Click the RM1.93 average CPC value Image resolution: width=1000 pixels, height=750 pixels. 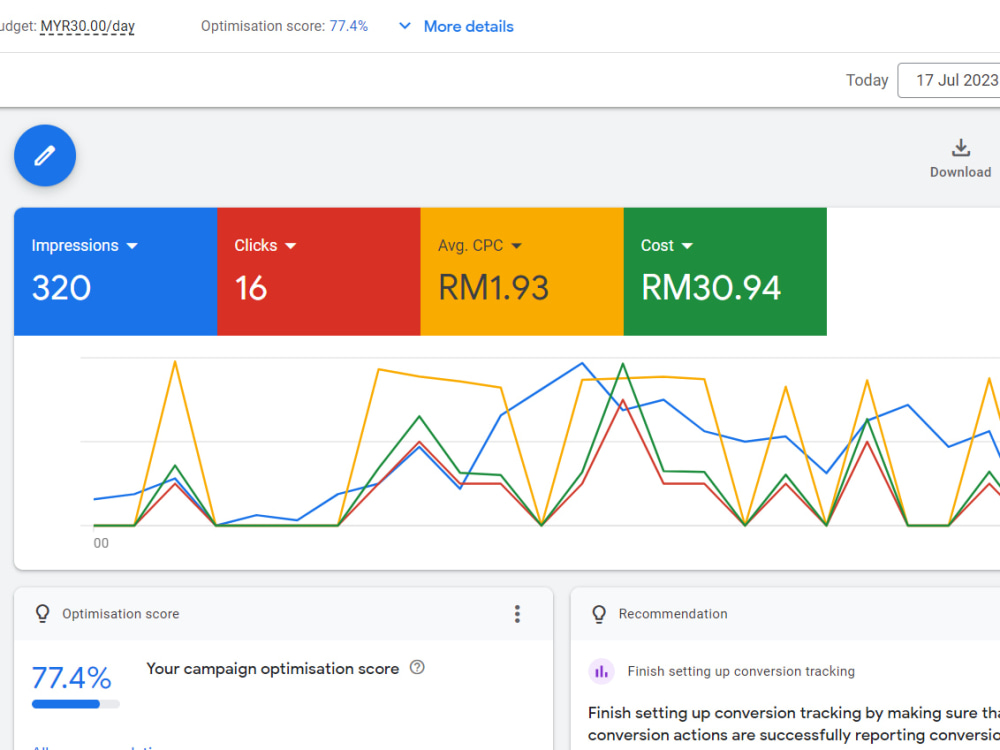[493, 288]
